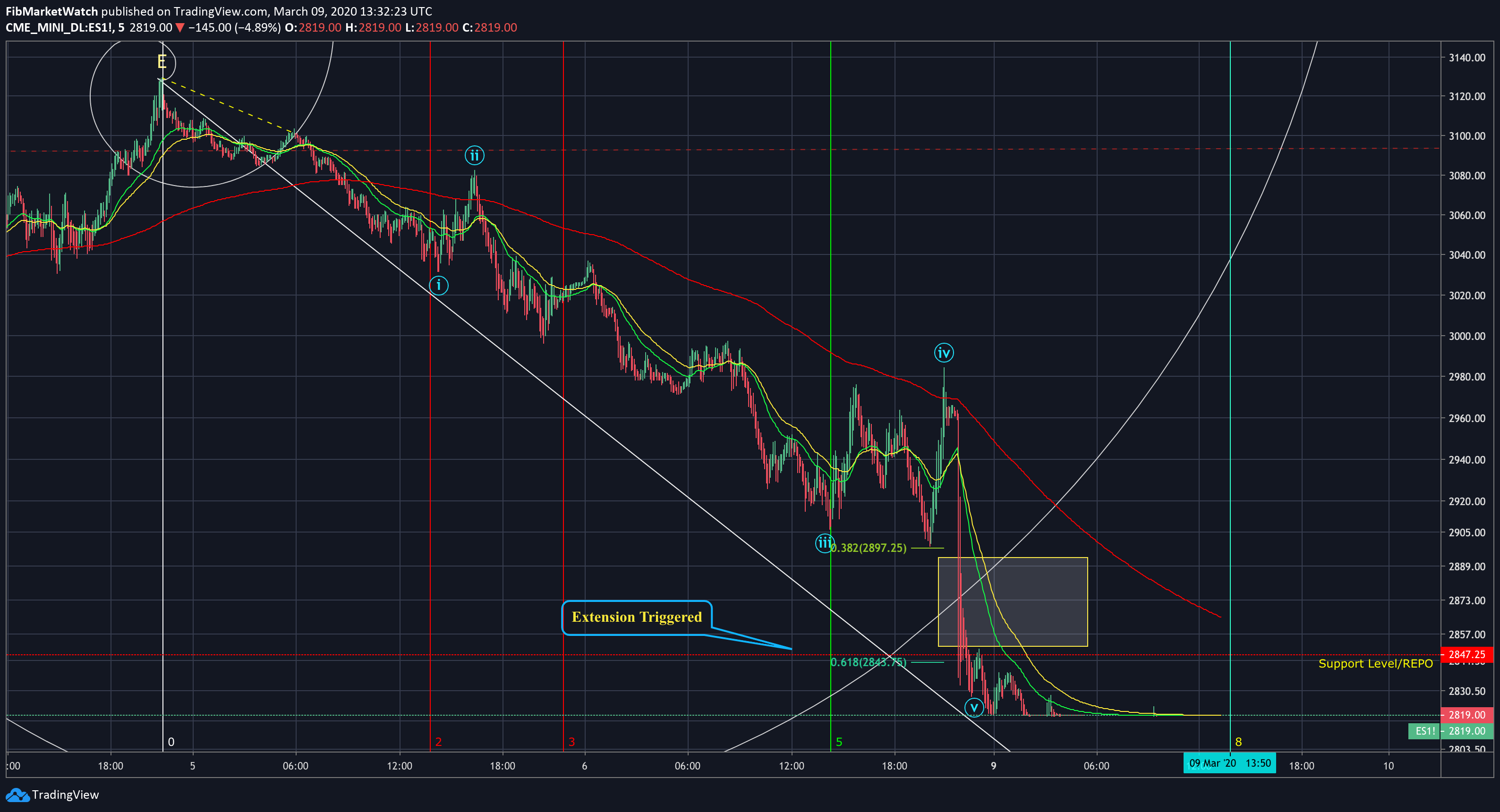Click the yellow cycle line number 8

tap(1238, 742)
